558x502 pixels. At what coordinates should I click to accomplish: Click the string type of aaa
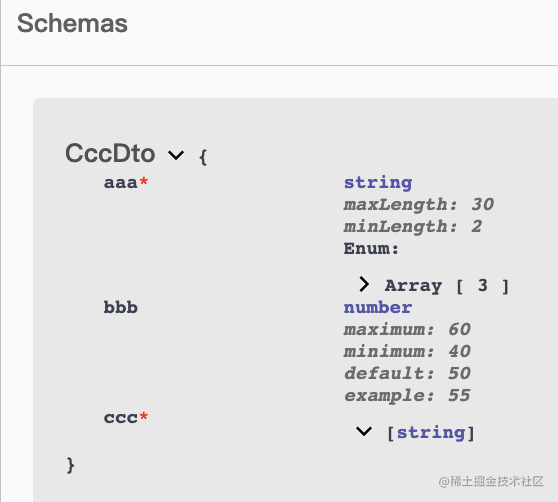[x=378, y=183]
